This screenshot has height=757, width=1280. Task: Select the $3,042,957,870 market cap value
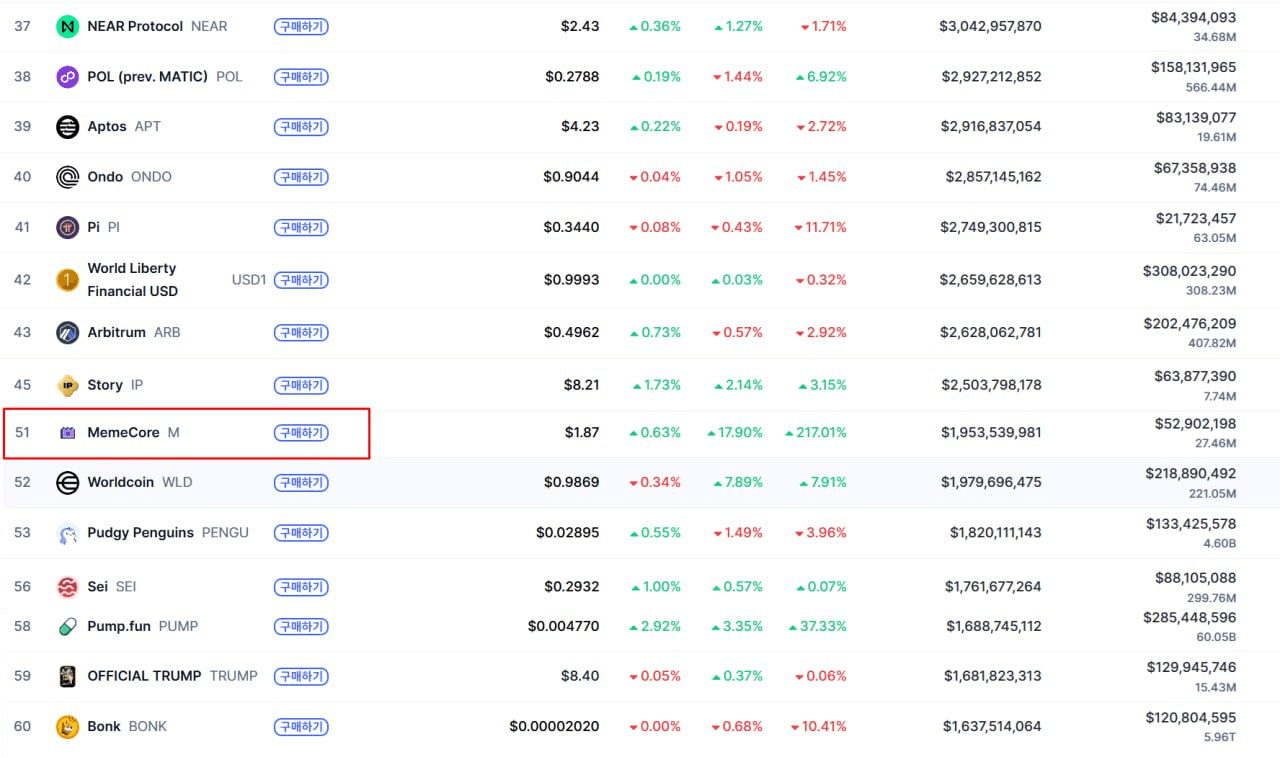click(x=990, y=26)
